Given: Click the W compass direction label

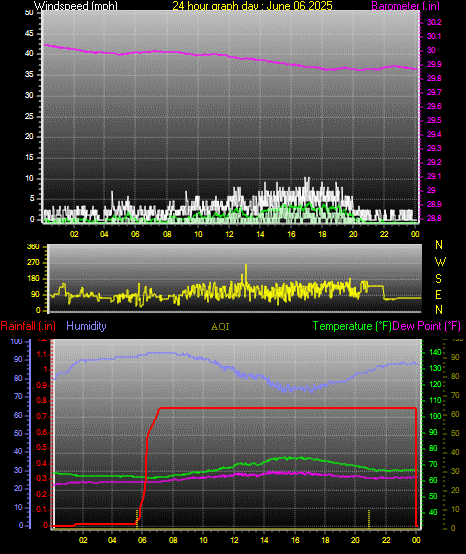Looking at the screenshot, I should [x=440, y=262].
